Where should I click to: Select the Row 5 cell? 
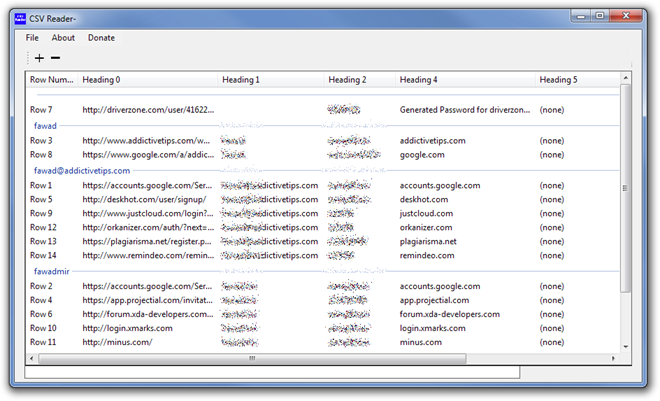click(41, 199)
